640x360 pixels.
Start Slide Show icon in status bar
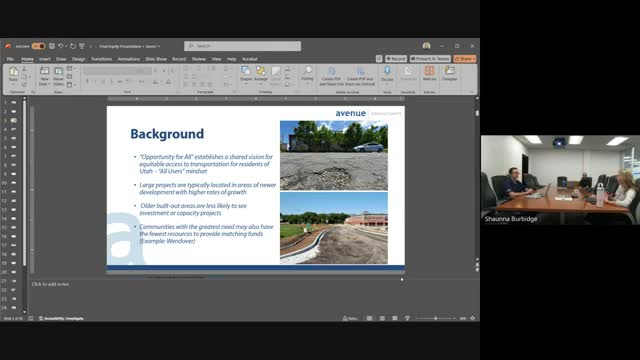(x=407, y=318)
